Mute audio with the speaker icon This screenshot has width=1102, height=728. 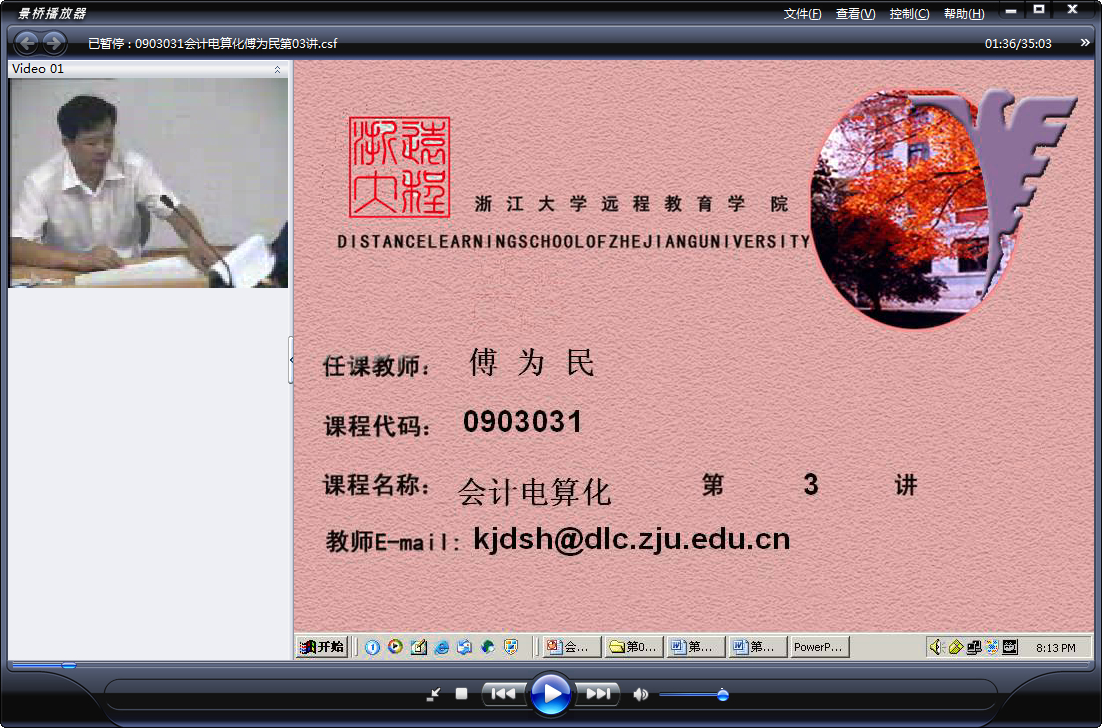click(640, 694)
